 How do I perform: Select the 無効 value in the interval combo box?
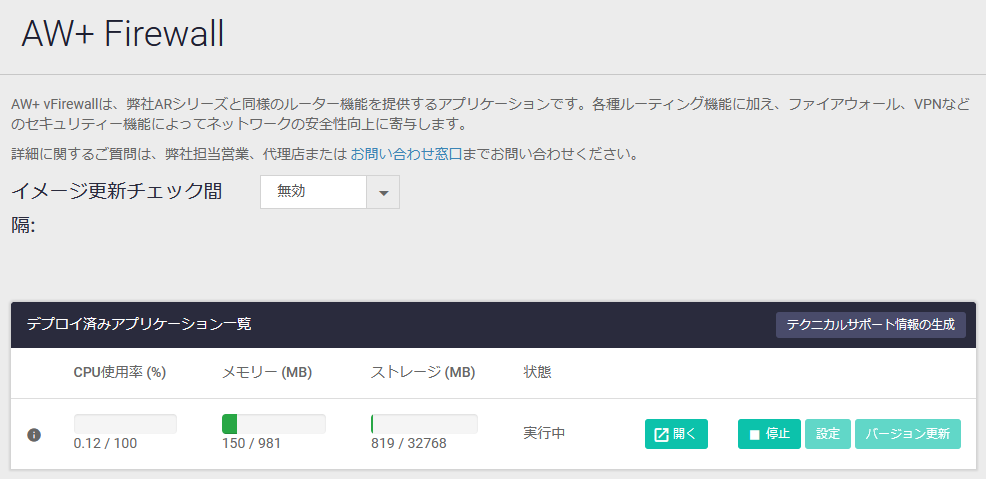point(313,192)
